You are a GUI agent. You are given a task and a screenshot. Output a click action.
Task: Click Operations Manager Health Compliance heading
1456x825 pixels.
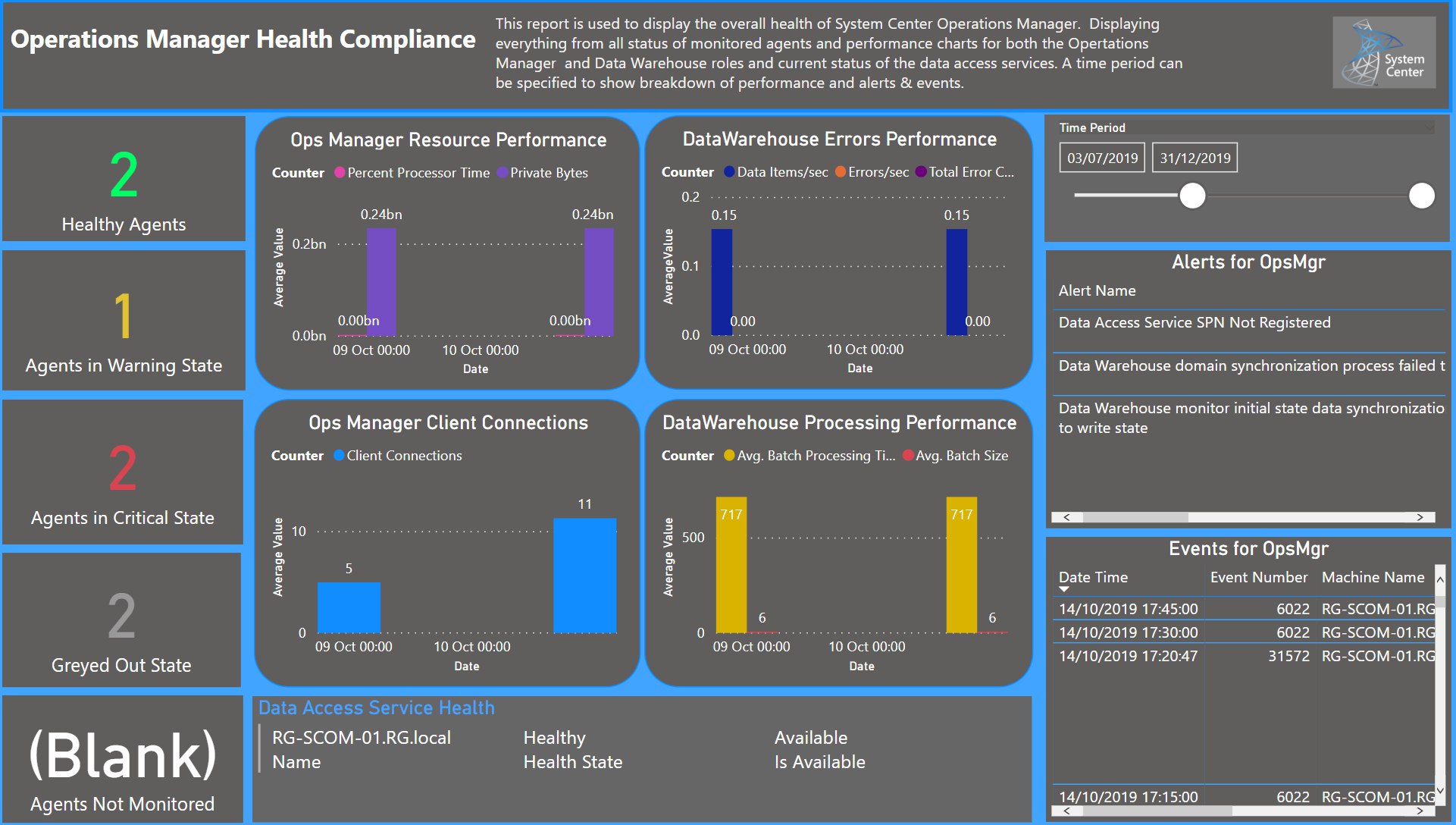click(x=243, y=39)
